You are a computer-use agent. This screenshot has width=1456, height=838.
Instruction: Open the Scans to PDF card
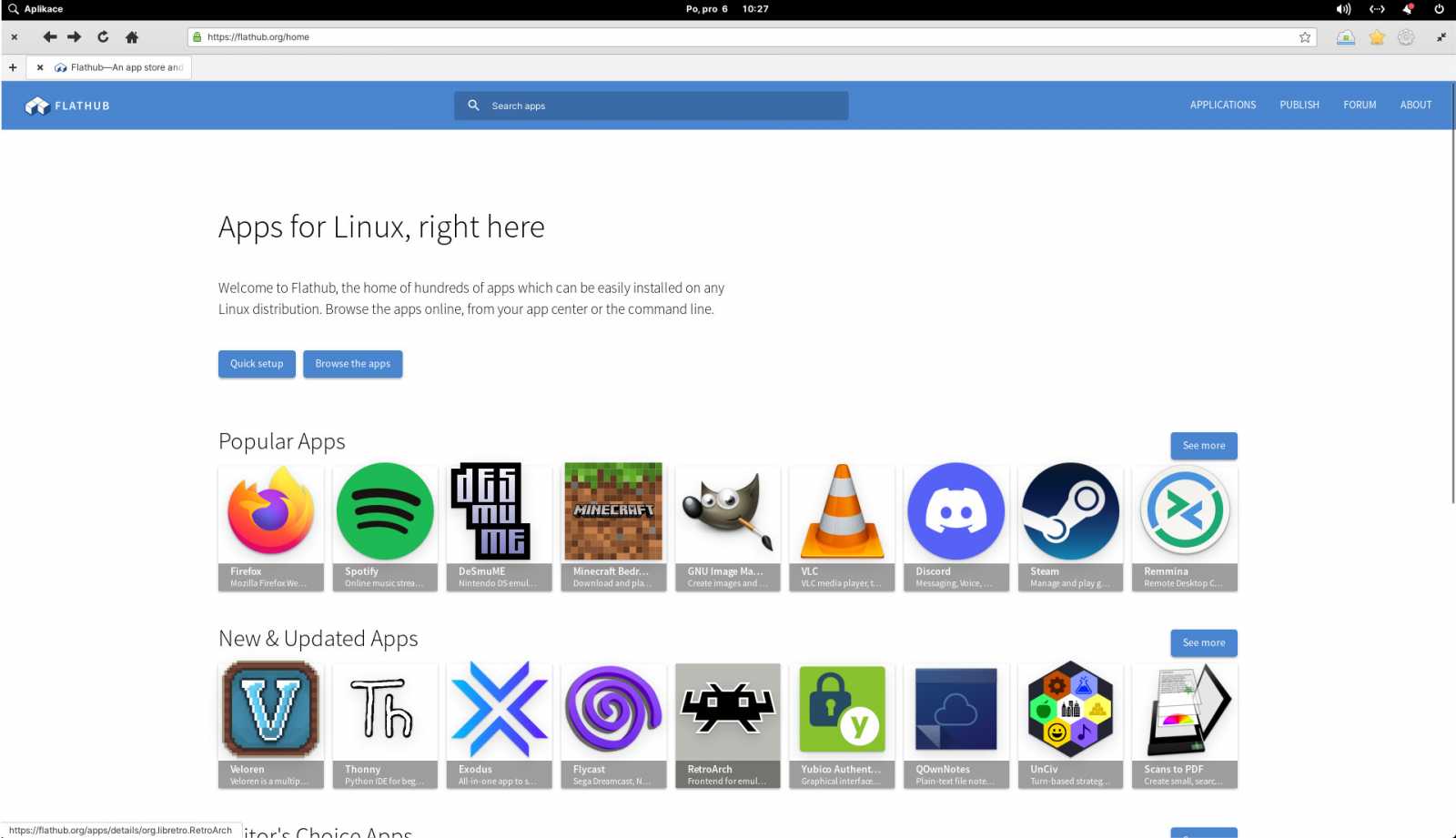tap(1185, 725)
